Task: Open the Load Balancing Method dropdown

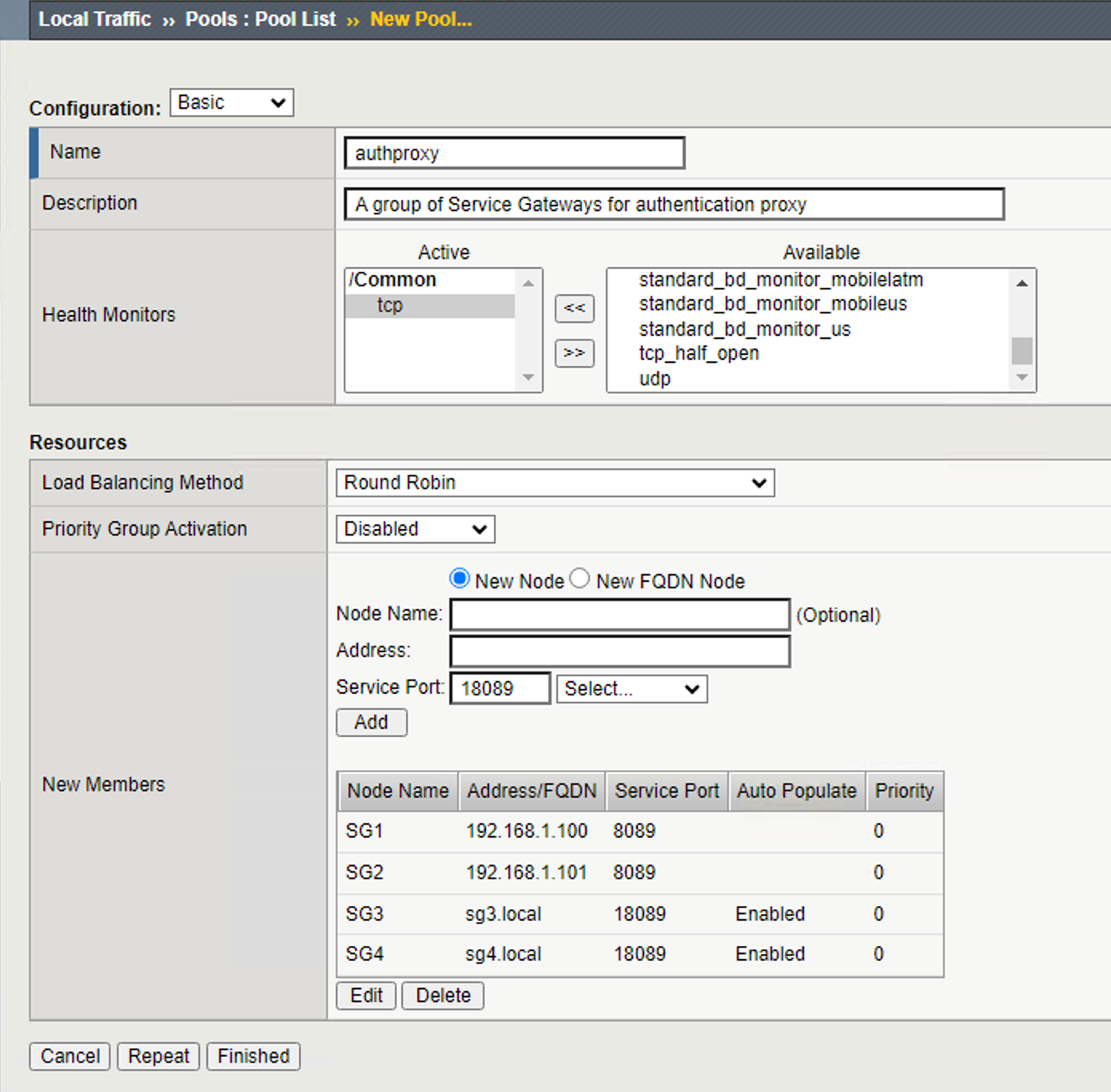Action: click(x=554, y=482)
